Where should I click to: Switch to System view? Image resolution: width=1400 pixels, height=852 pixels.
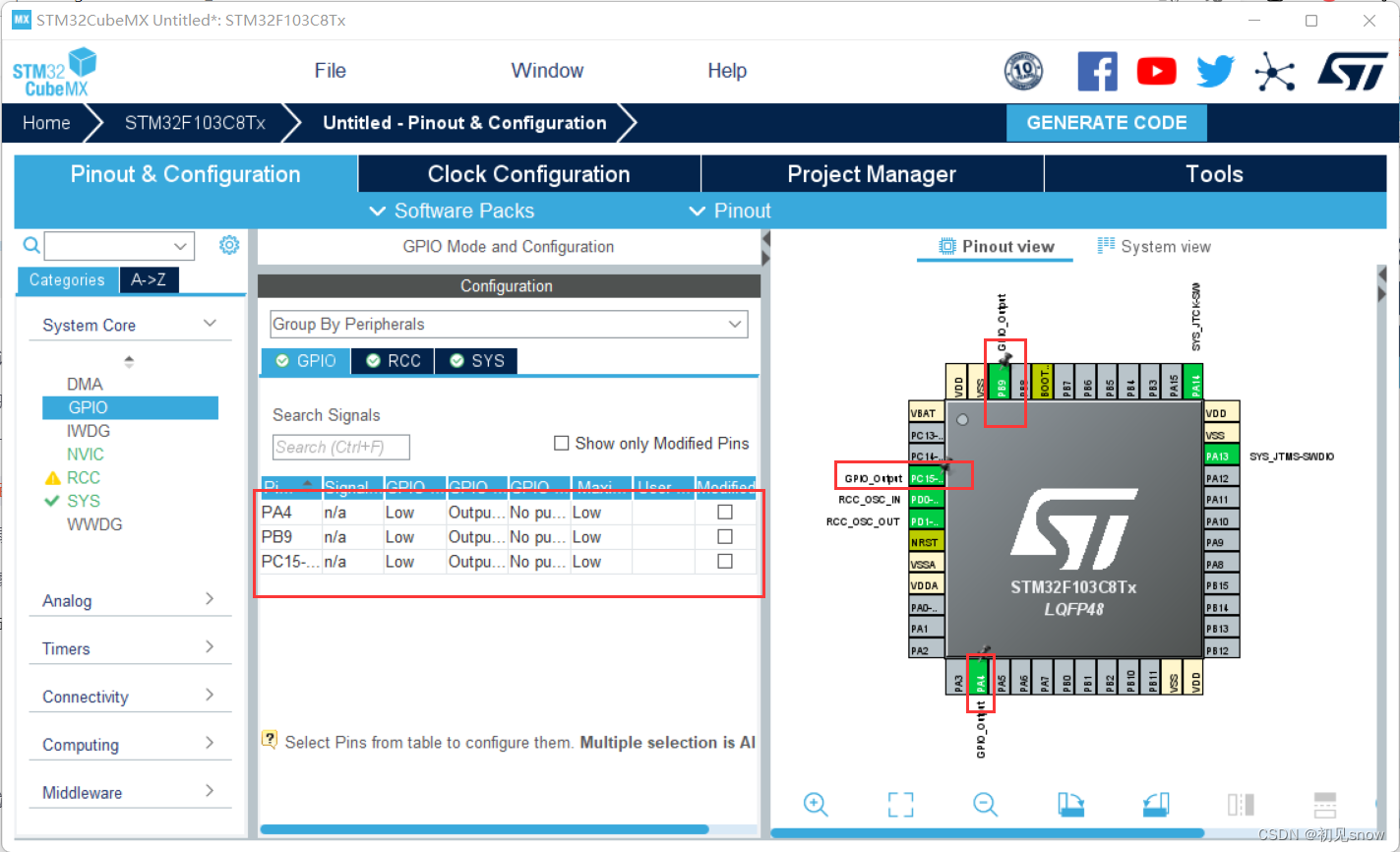pos(1154,246)
